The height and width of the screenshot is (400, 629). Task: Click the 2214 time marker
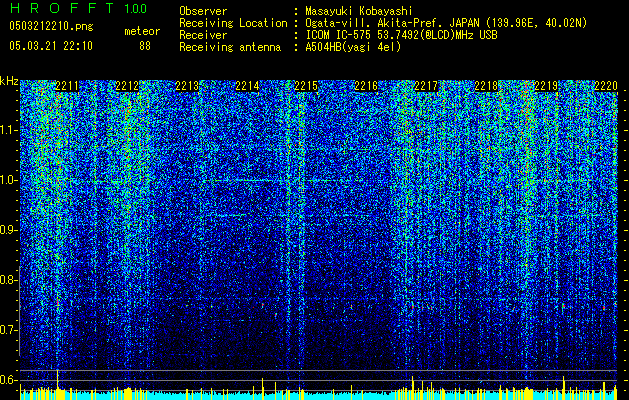point(247,86)
